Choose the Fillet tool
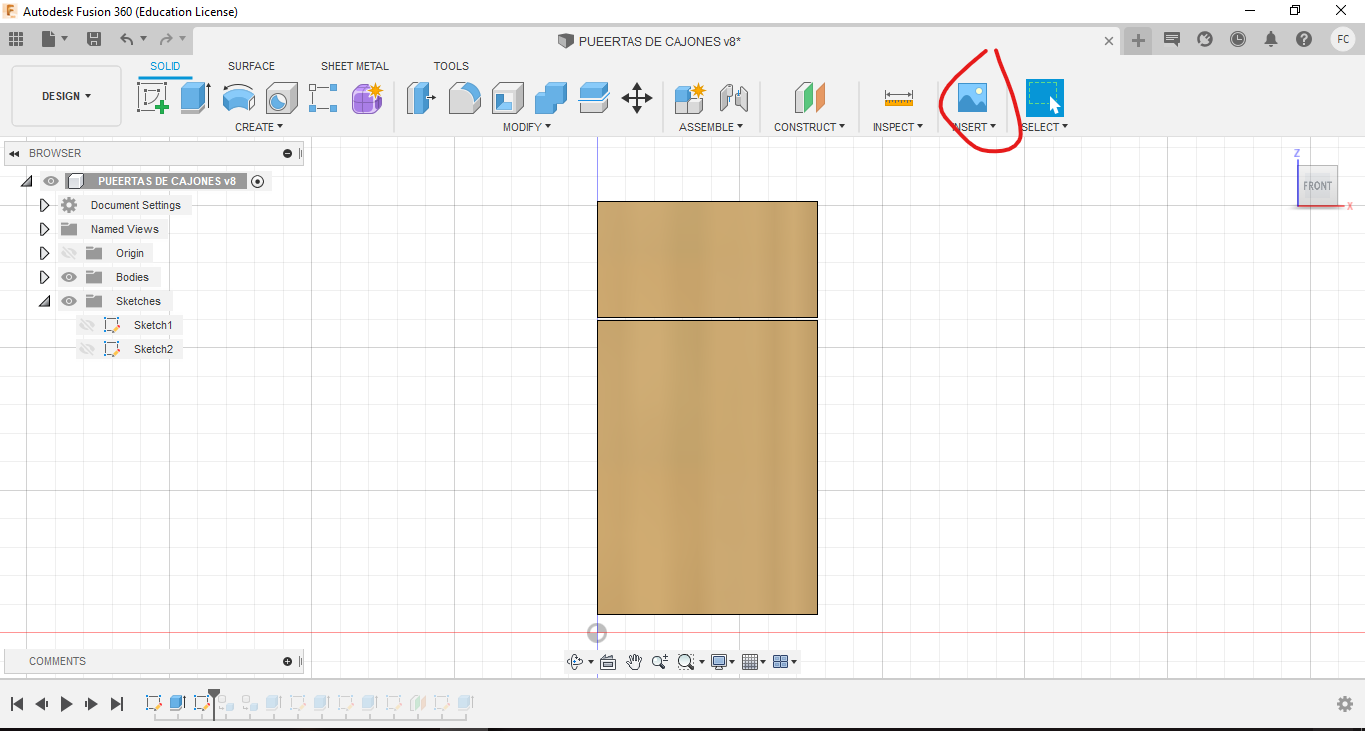Screen dimensions: 1365x731 (x=464, y=98)
